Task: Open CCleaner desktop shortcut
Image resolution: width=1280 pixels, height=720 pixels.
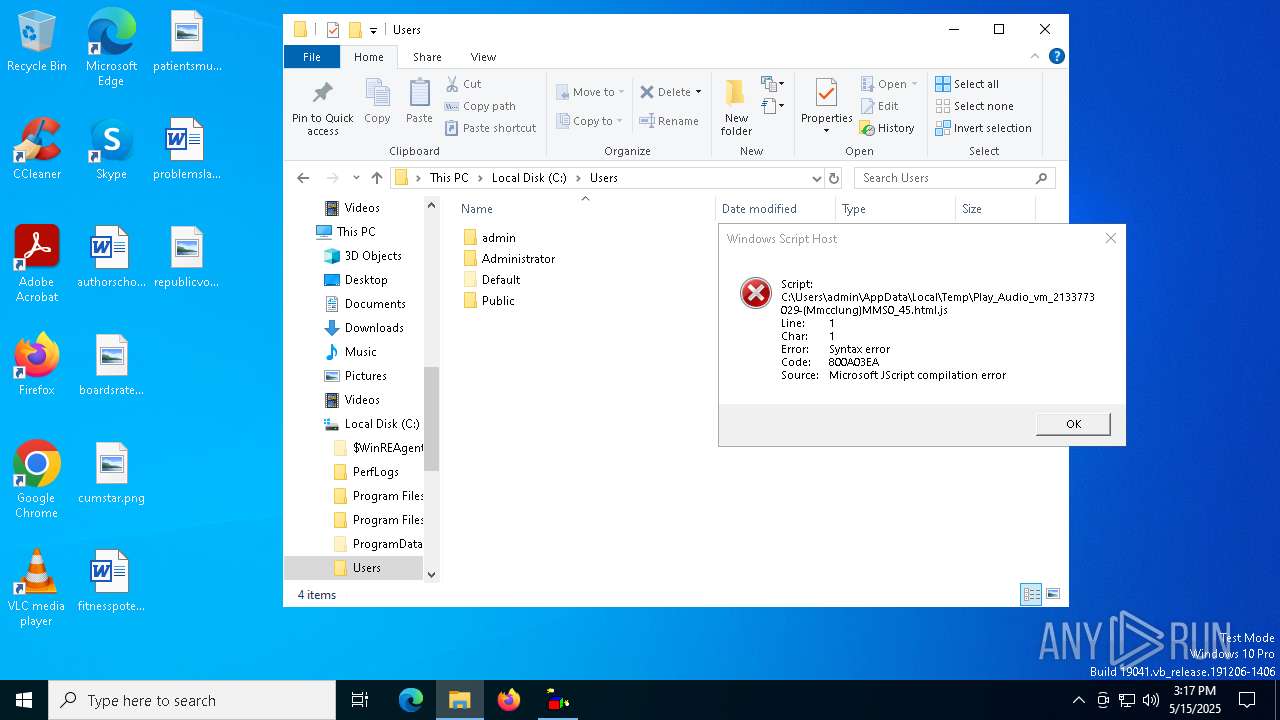Action: point(36,149)
